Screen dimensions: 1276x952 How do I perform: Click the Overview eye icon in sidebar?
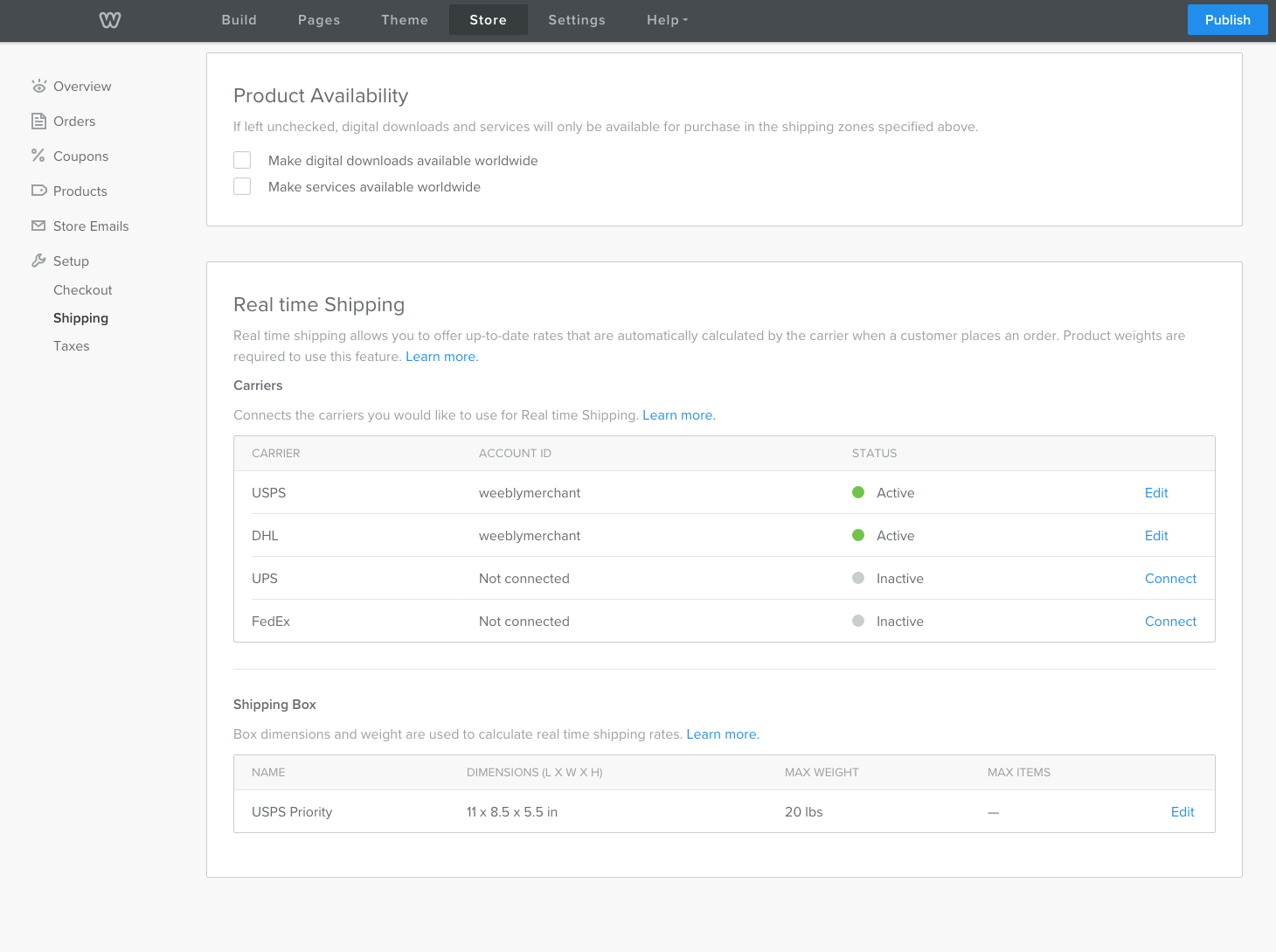pos(38,86)
